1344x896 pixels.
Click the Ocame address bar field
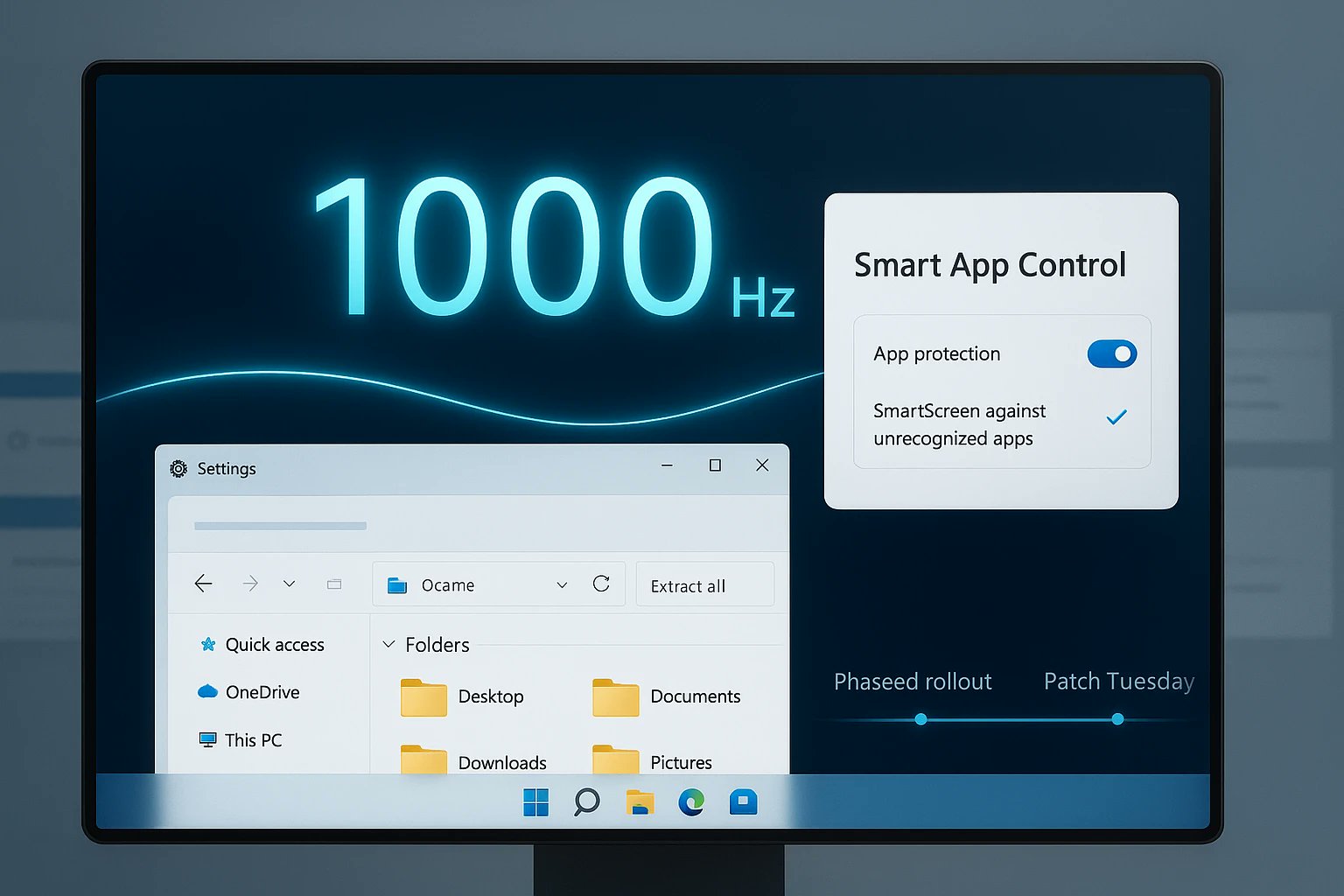pos(499,584)
